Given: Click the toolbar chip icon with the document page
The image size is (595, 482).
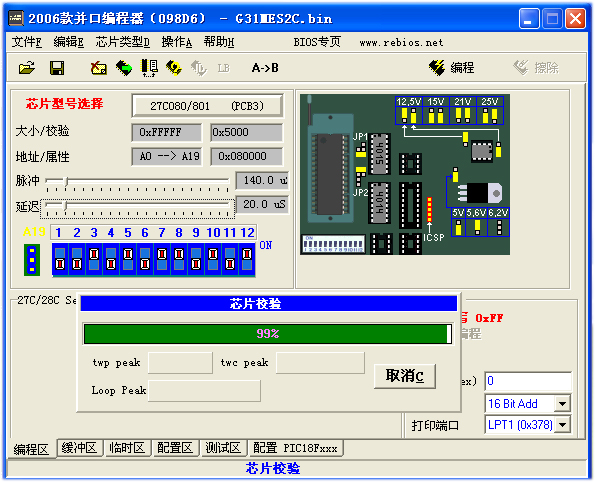Looking at the screenshot, I should click(x=150, y=68).
